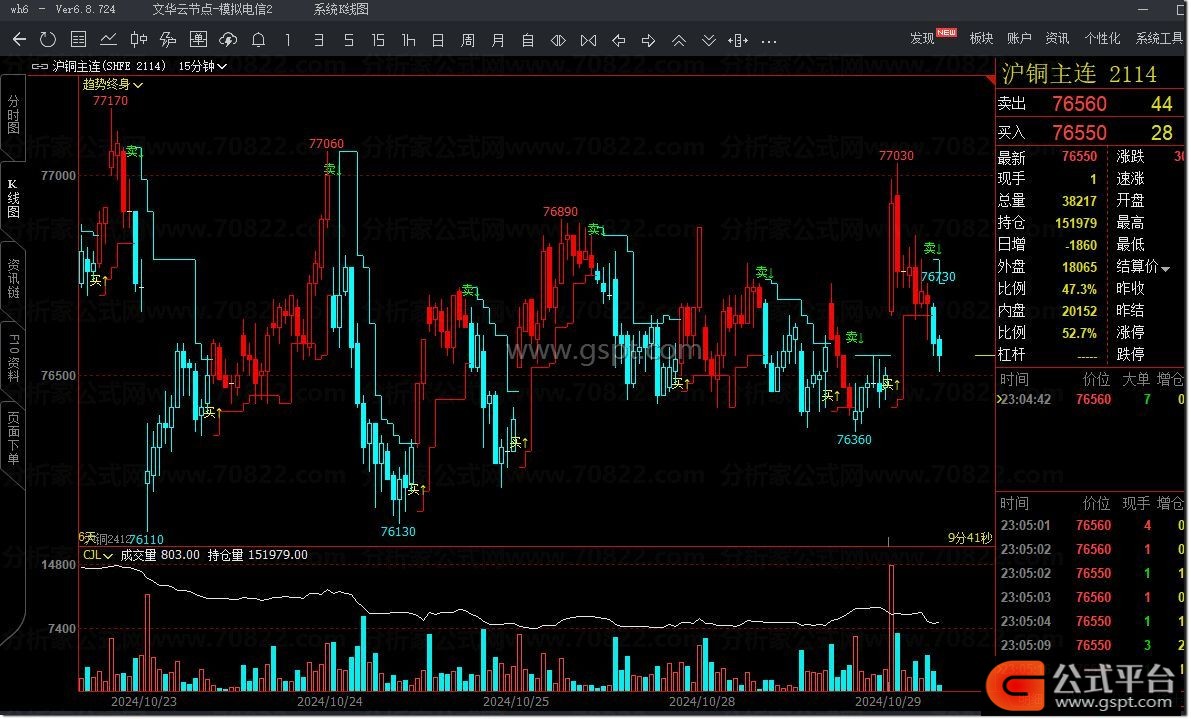Click the expand chart horizontally icon
This screenshot has height=719, width=1191.
click(558, 40)
